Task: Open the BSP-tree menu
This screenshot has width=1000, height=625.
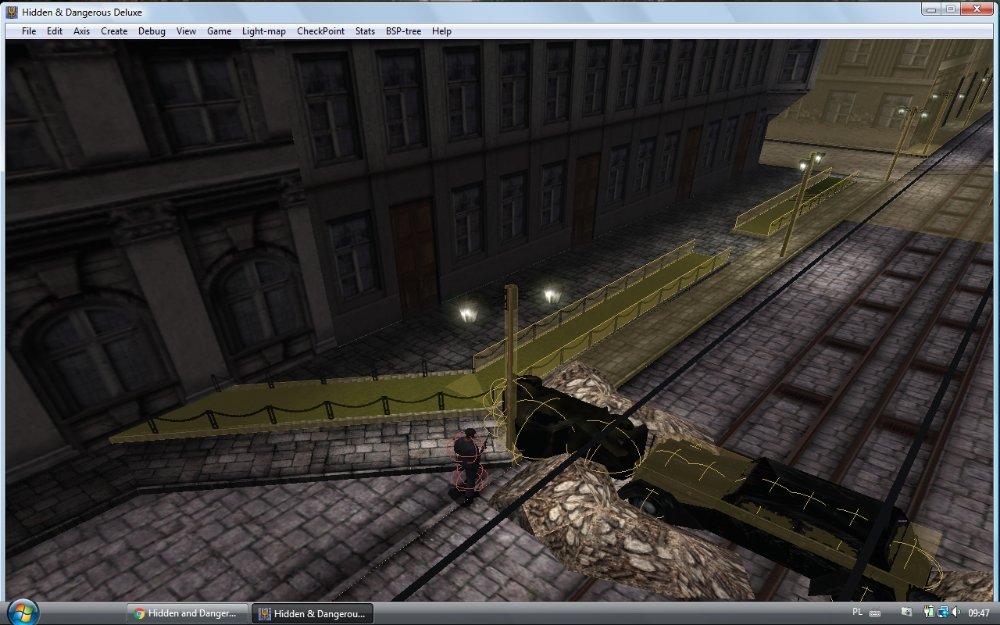Action: coord(403,31)
